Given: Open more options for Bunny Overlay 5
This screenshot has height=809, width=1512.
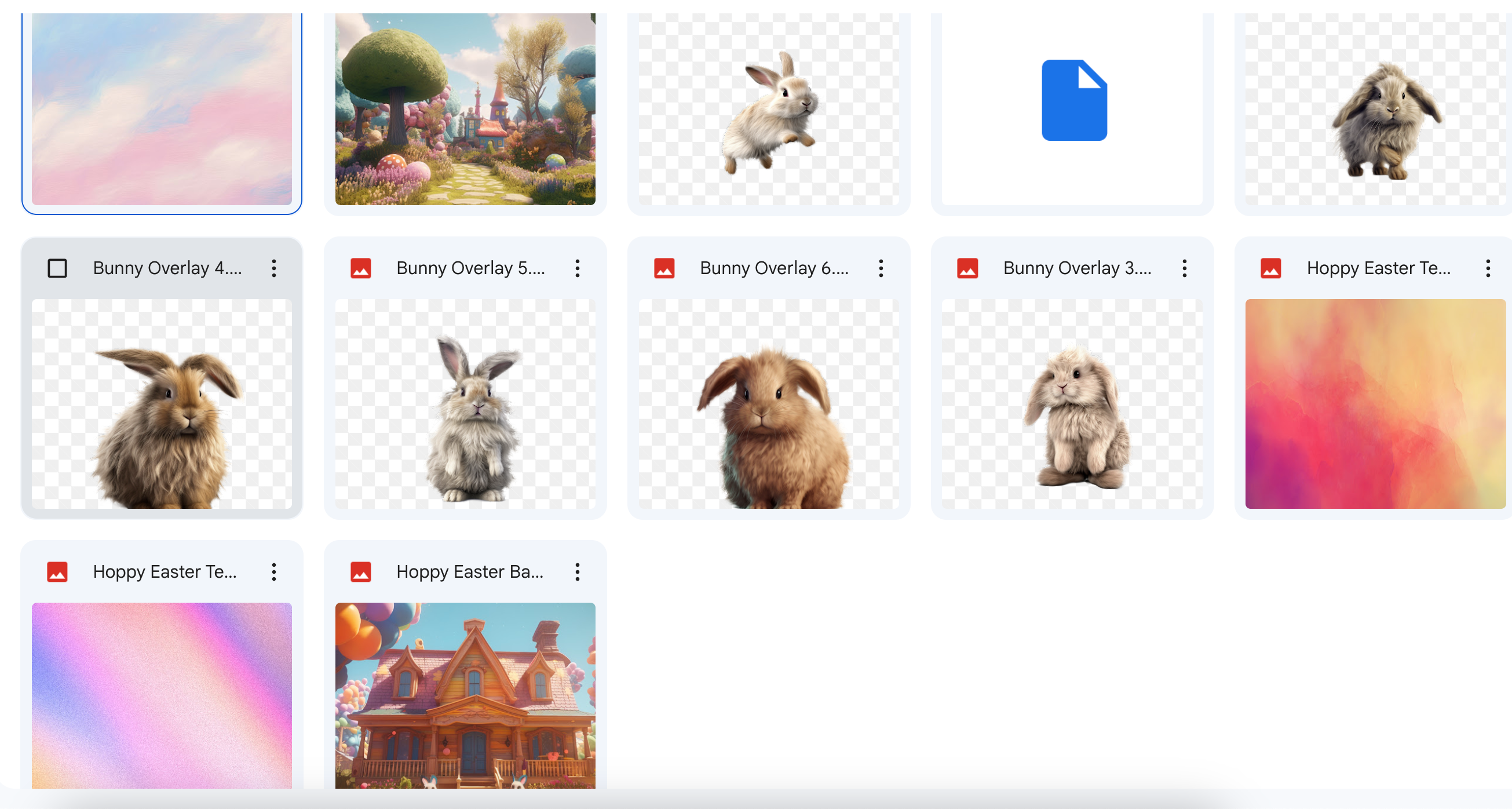Looking at the screenshot, I should click(577, 268).
